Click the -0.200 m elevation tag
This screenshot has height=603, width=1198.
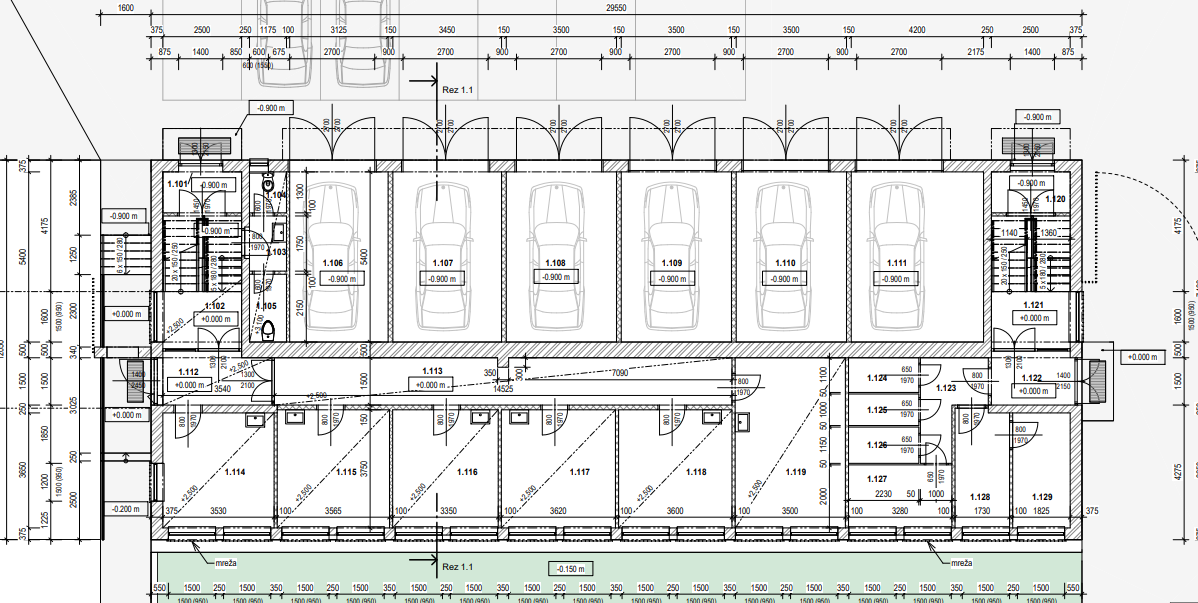click(x=126, y=508)
